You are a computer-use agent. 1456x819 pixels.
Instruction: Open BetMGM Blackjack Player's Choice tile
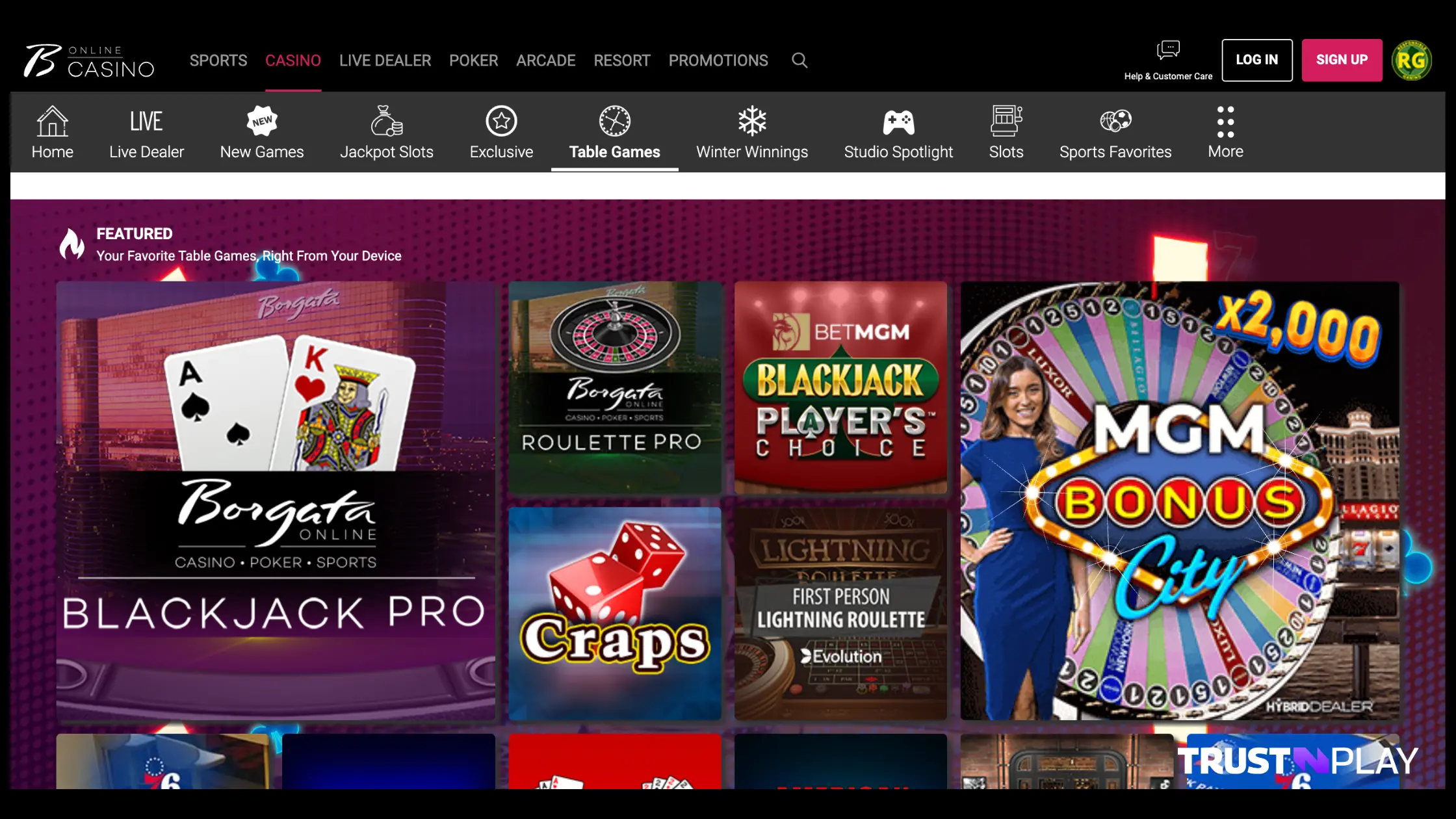click(840, 387)
